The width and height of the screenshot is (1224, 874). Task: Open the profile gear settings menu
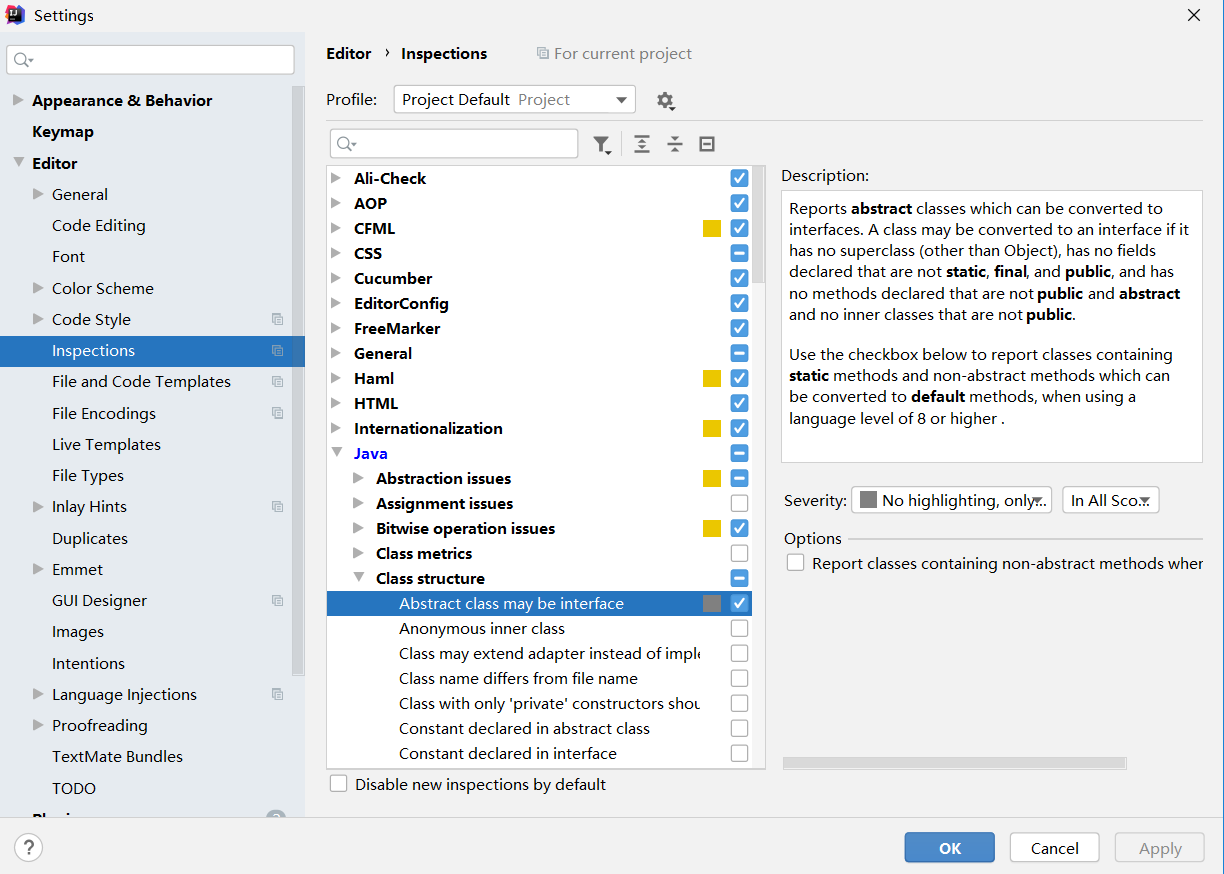665,100
